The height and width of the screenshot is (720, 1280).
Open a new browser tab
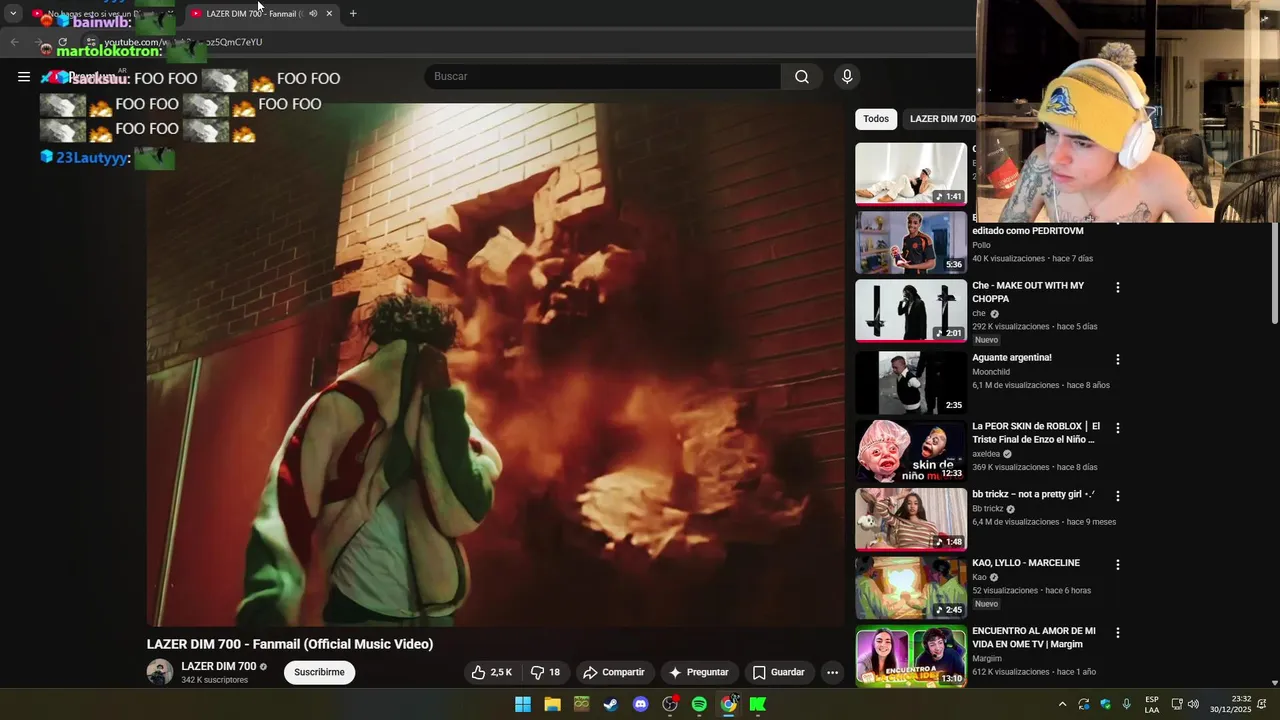point(353,13)
